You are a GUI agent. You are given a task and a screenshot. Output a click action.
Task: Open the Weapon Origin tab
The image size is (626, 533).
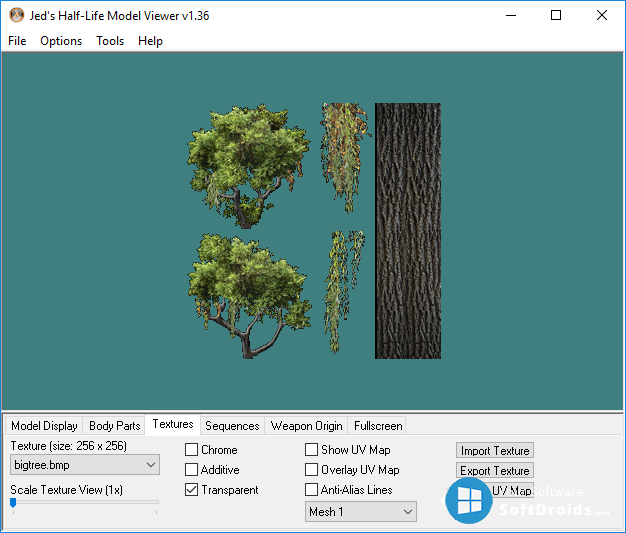pos(307,426)
